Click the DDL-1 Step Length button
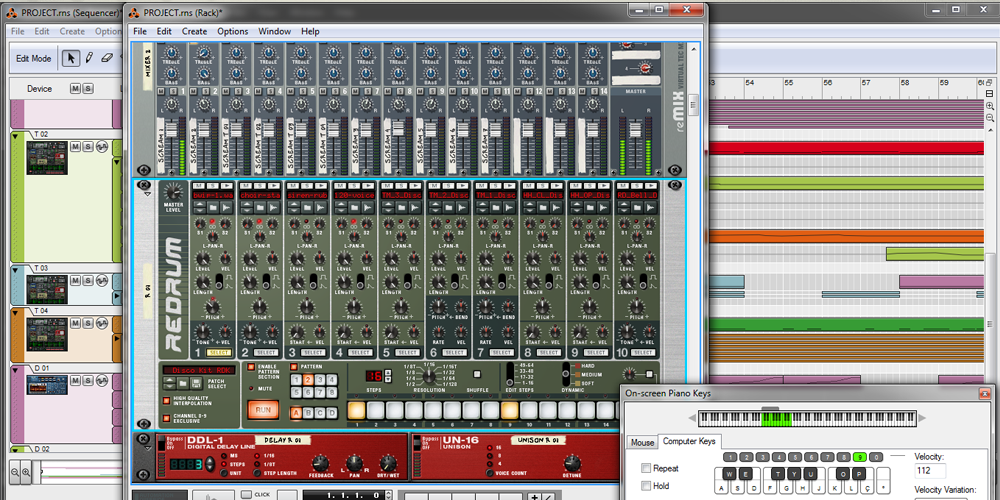Image resolution: width=1000 pixels, height=500 pixels. (x=257, y=473)
